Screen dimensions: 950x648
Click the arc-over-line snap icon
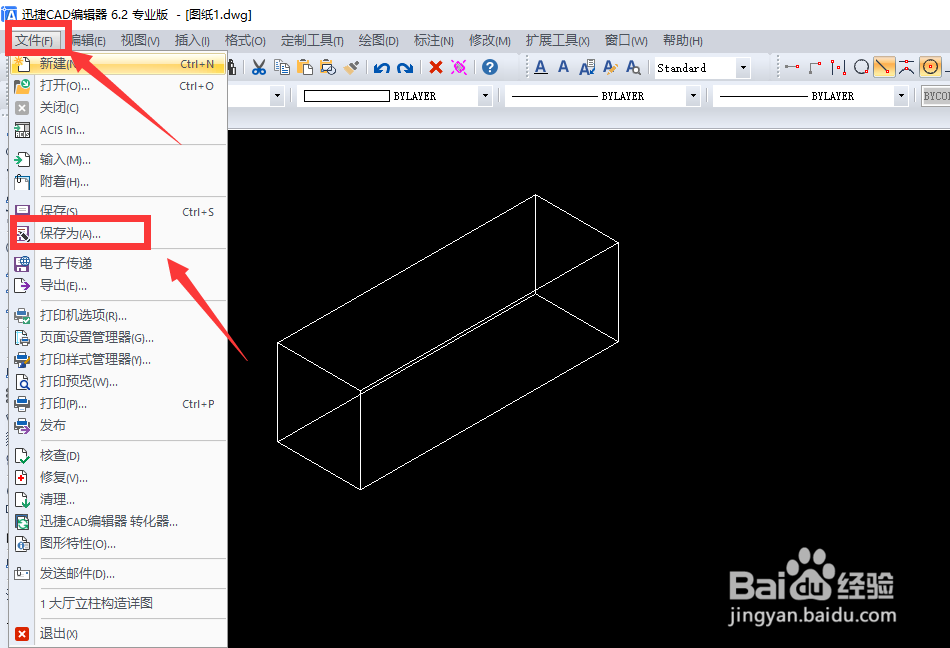[906, 67]
